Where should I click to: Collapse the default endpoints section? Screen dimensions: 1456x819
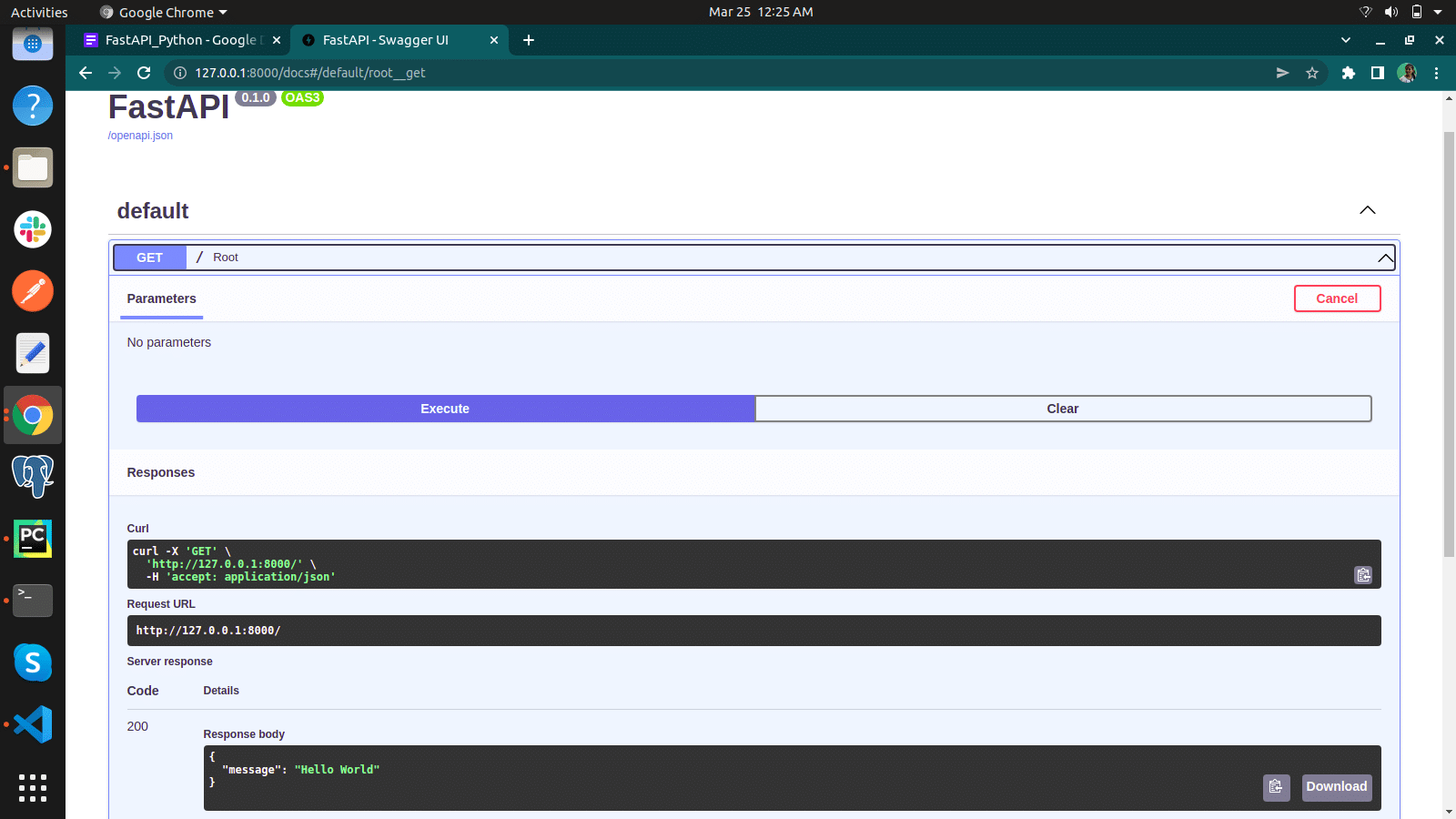[x=1367, y=210]
